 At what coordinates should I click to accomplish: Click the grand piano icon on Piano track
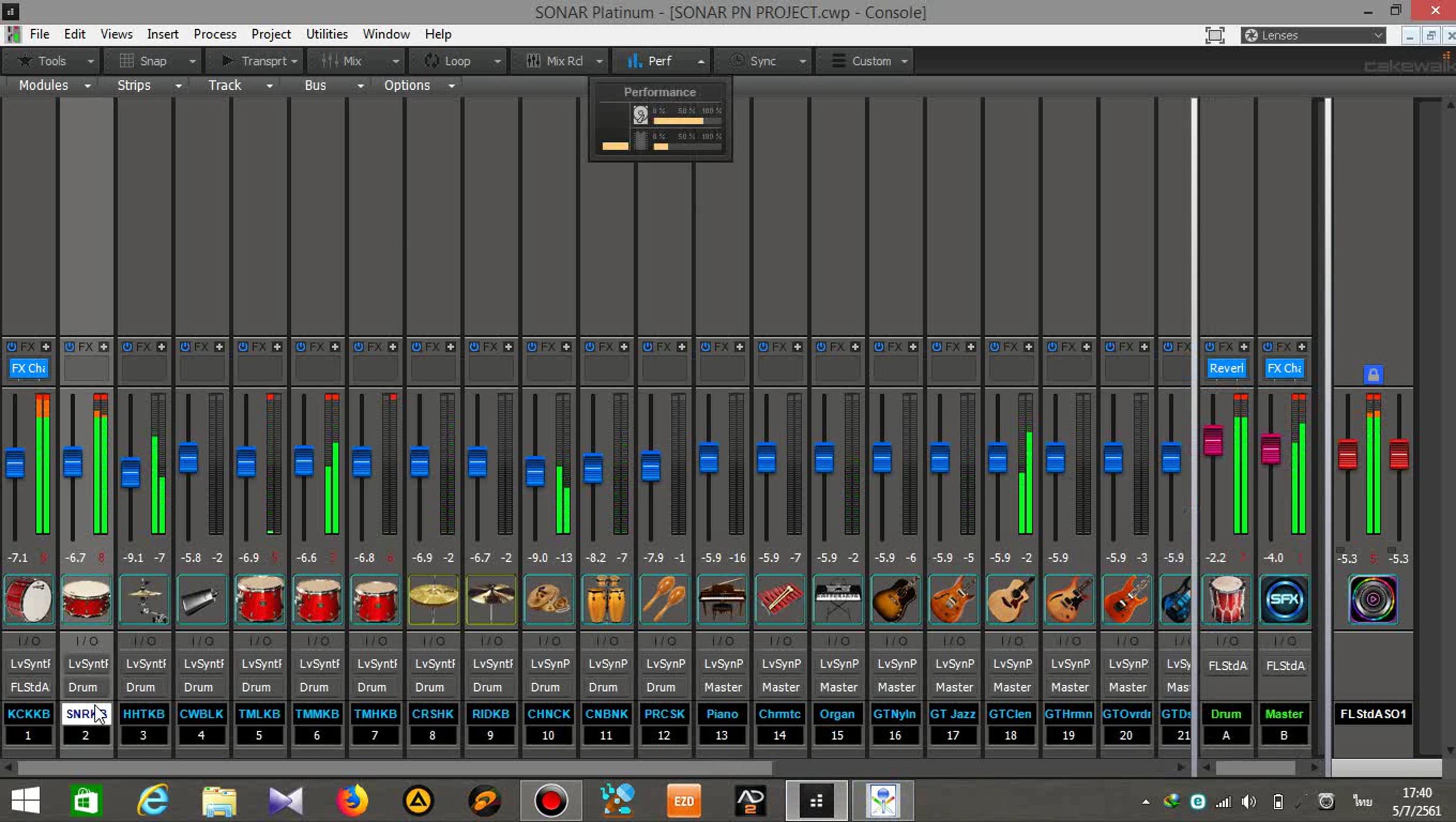(721, 599)
